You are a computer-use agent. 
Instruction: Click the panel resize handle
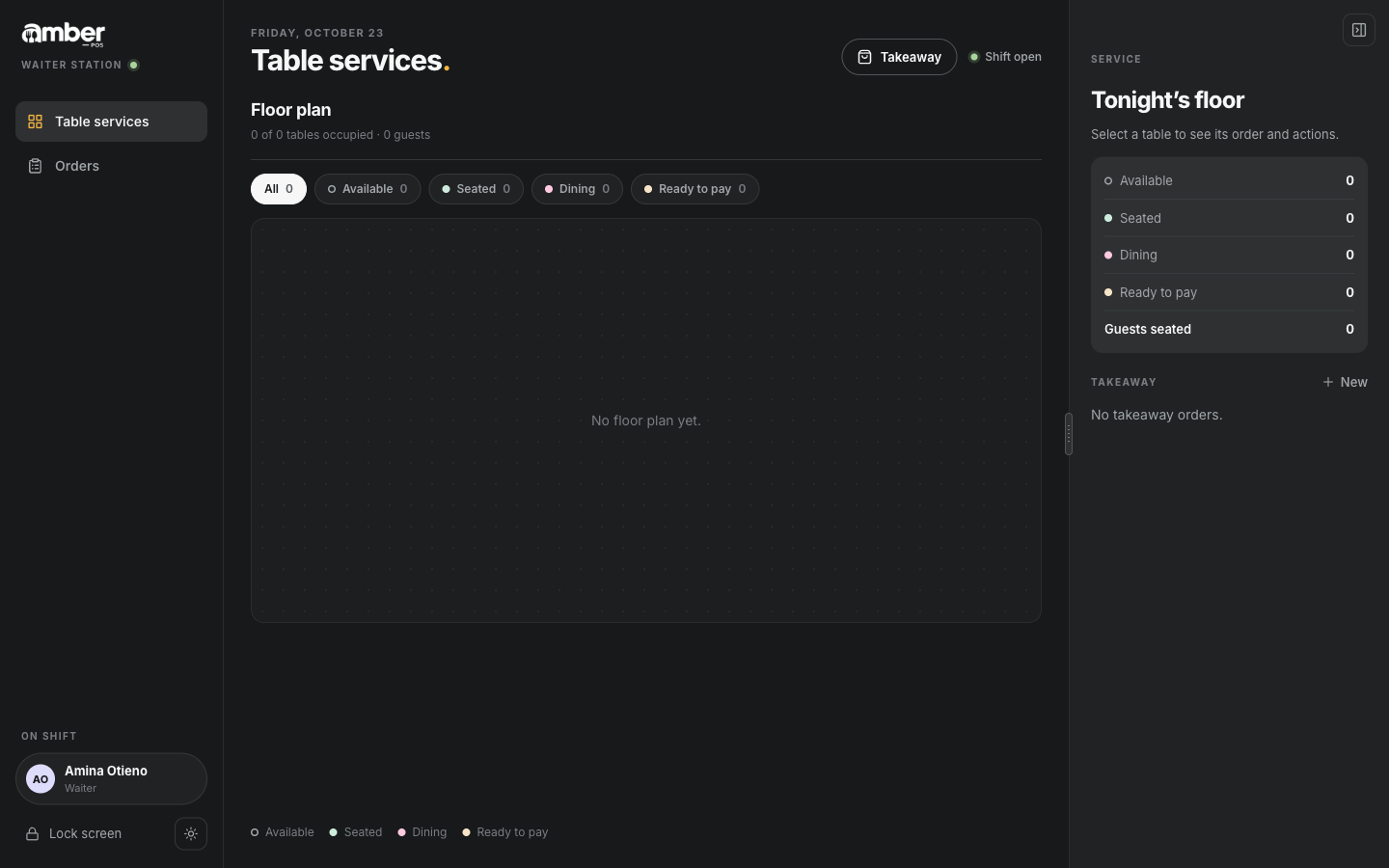(x=1069, y=434)
